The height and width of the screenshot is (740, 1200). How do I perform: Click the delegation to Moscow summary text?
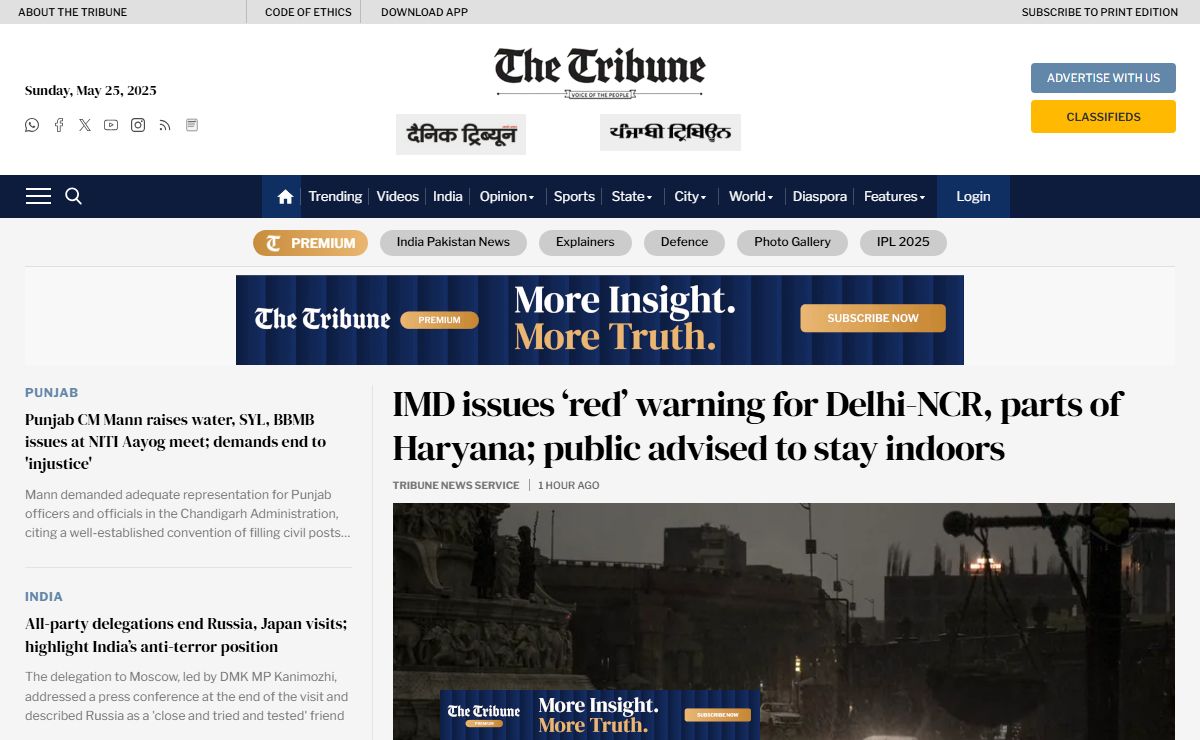click(x=187, y=696)
